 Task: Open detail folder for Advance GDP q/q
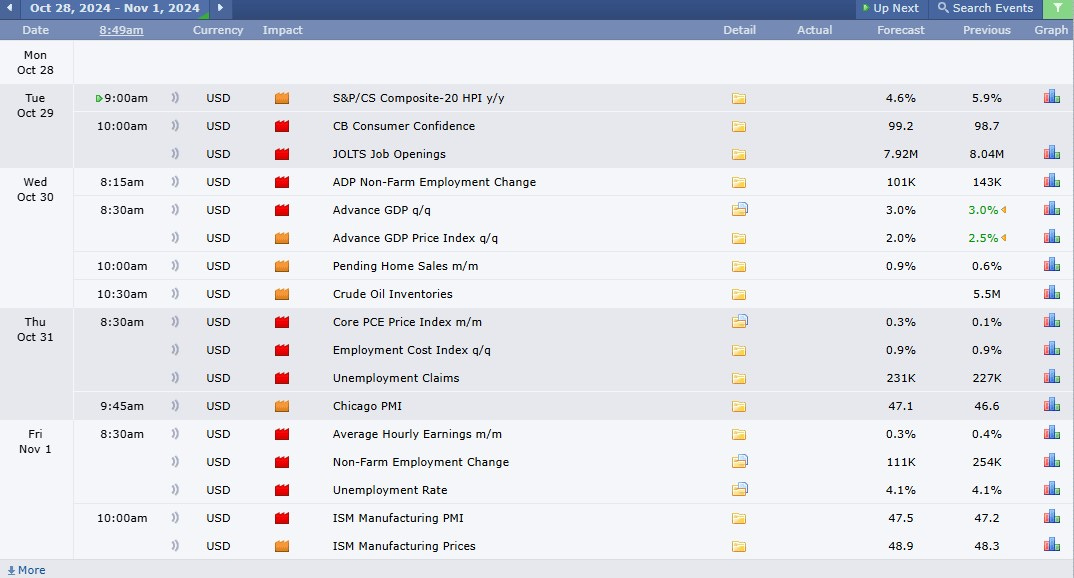coord(739,210)
